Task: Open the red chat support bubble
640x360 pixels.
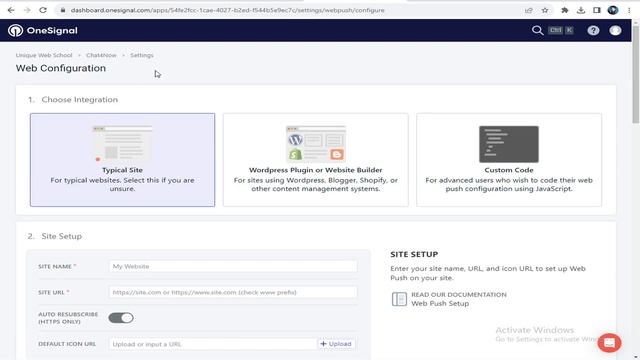Action: coord(609,343)
